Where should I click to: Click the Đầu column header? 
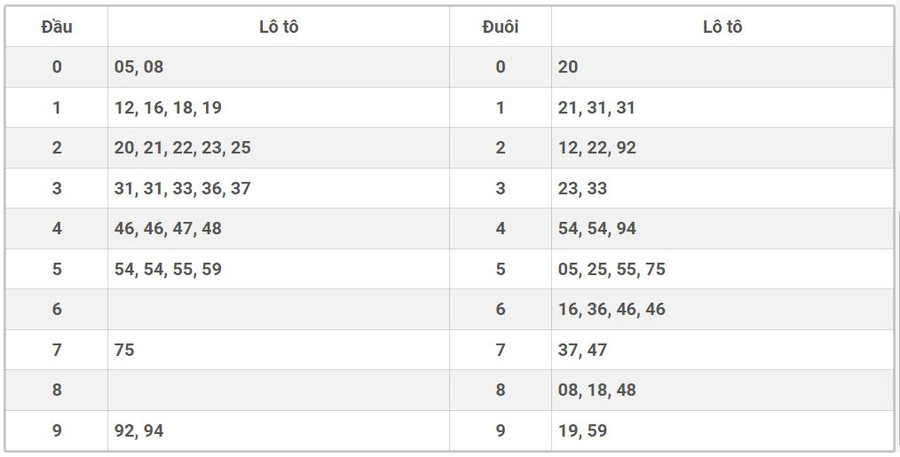pyautogui.click(x=56, y=27)
